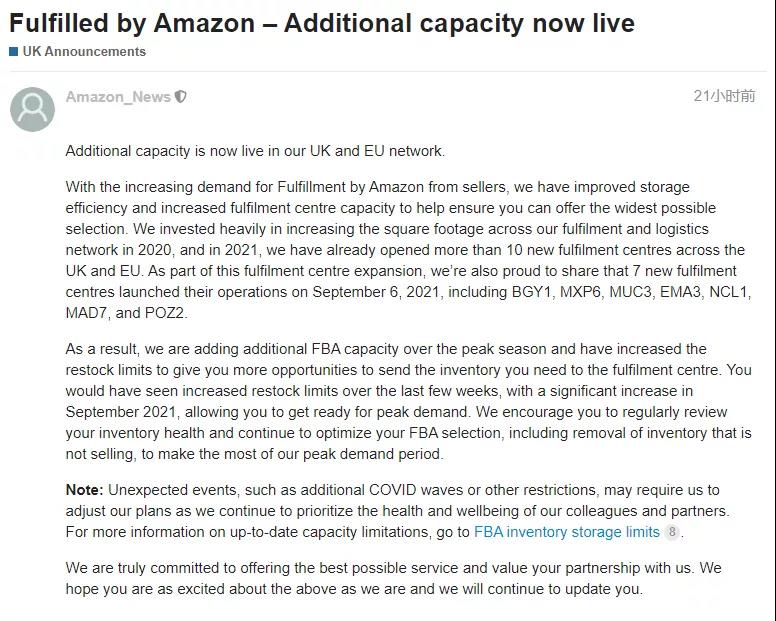Click the closing paragraph starting 'We are truly committed'
Screen dimensions: 776x621
pyautogui.click(x=393, y=578)
